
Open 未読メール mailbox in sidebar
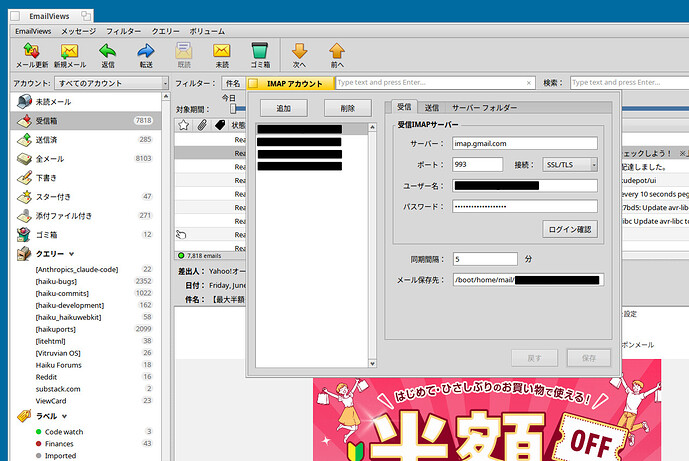tap(86, 102)
